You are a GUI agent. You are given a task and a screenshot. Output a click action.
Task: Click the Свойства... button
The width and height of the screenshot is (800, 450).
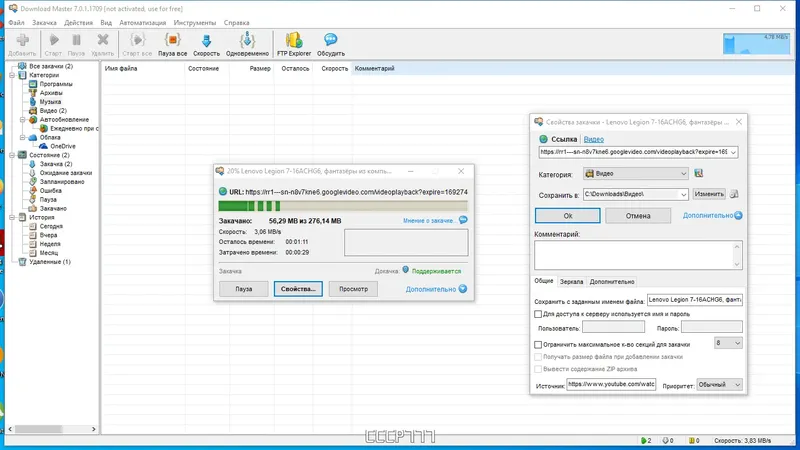[298, 289]
